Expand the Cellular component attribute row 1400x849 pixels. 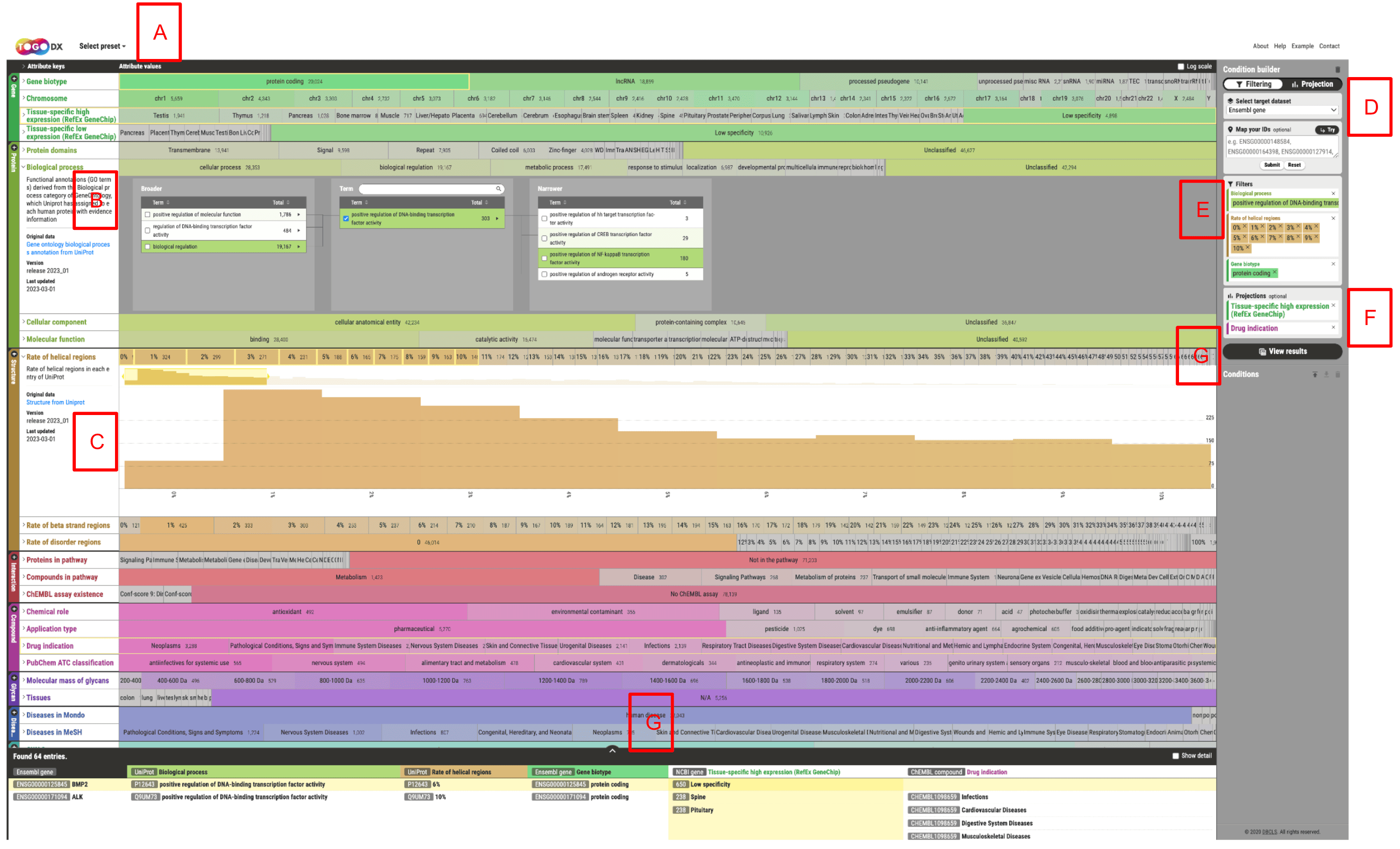(x=56, y=322)
